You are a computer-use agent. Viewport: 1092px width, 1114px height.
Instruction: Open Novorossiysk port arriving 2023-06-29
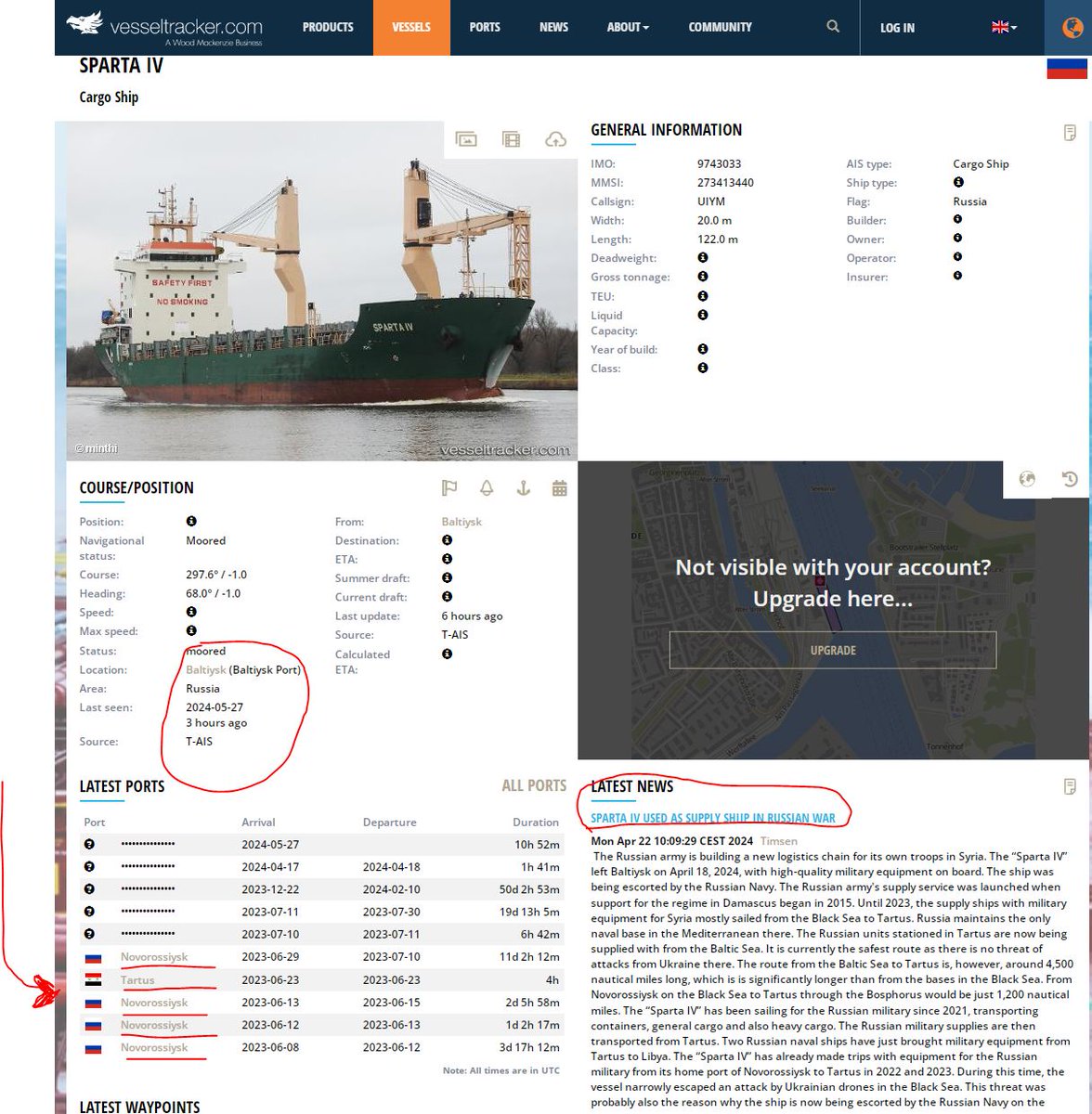coord(154,956)
